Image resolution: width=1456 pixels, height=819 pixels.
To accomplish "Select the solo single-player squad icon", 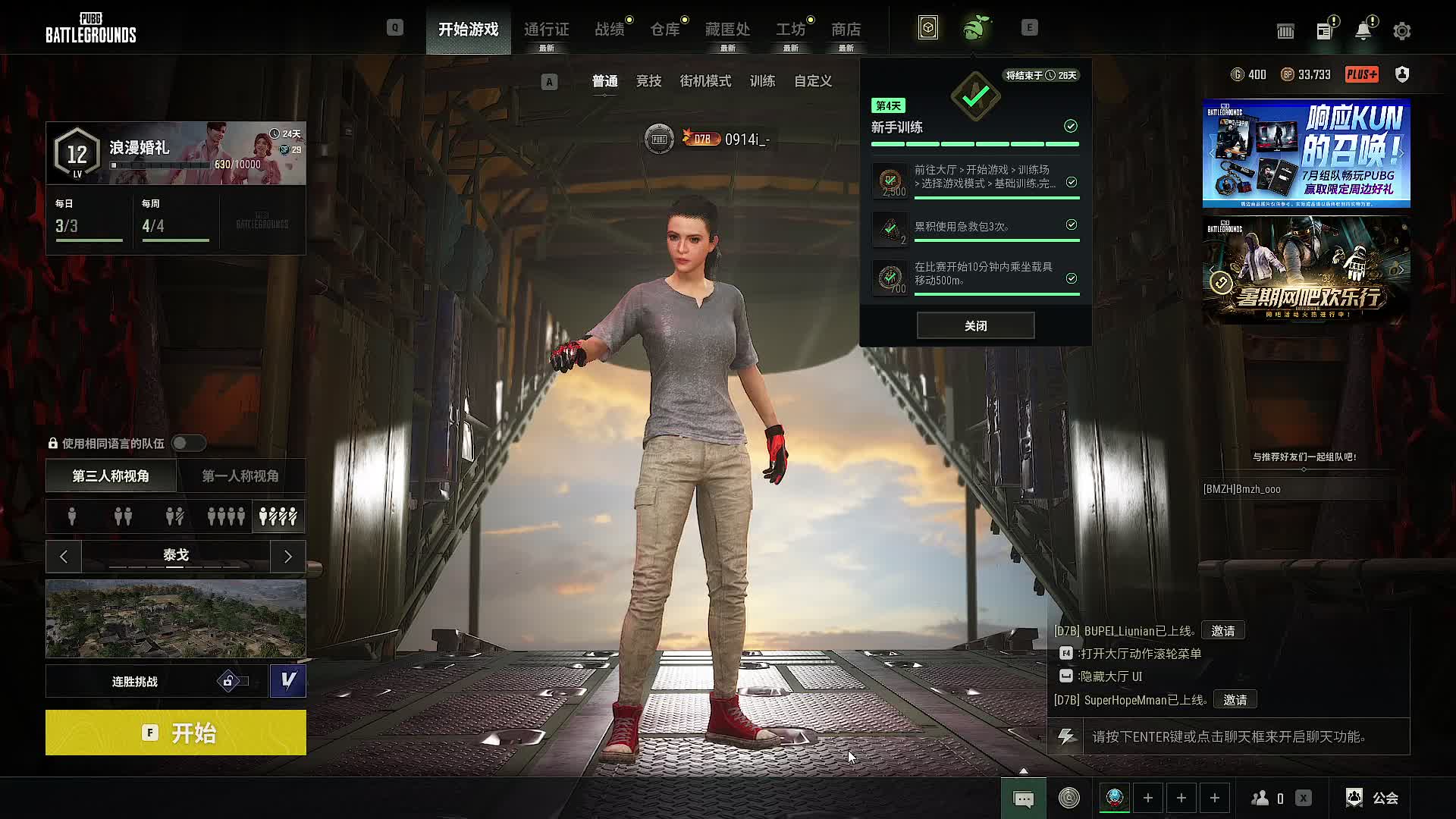I will tap(72, 517).
